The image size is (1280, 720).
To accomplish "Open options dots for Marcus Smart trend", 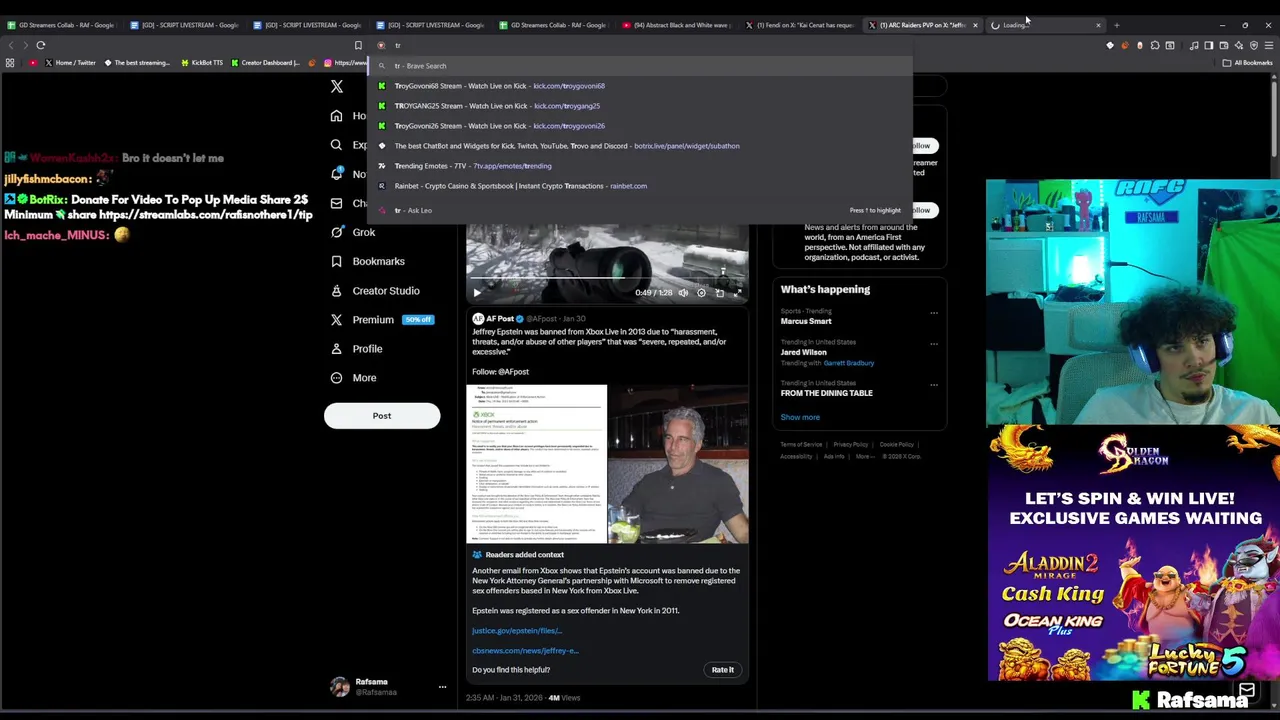I will pyautogui.click(x=934, y=314).
